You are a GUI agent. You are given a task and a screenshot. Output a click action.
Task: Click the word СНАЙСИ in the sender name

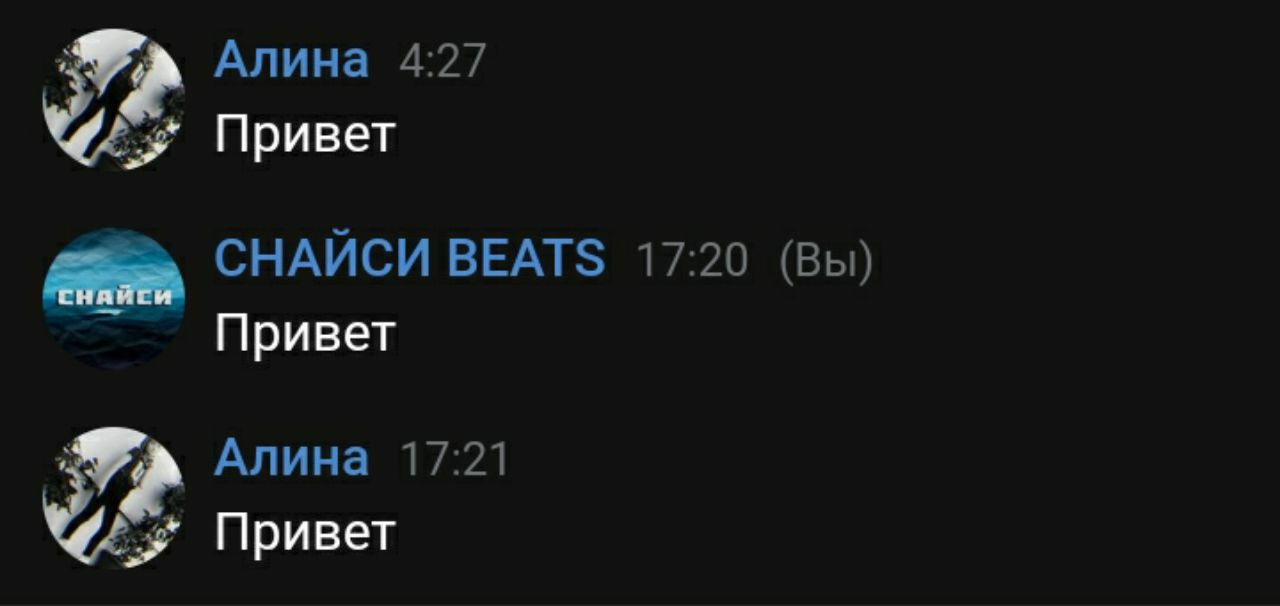pos(323,260)
